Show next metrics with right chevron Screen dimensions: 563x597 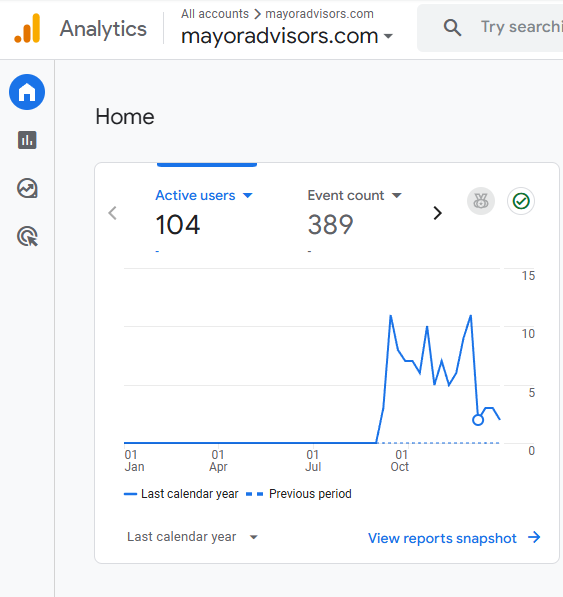coord(437,213)
